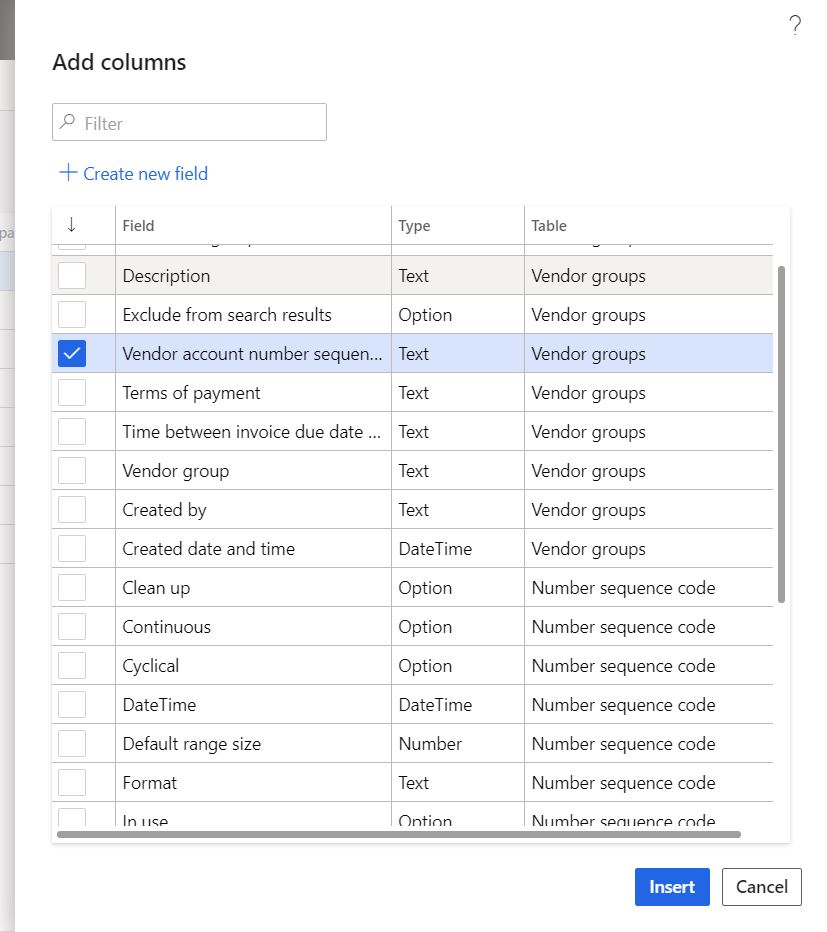Screen dimensions: 827x932
Task: Select the Continuous checkbox
Action: coord(70,626)
